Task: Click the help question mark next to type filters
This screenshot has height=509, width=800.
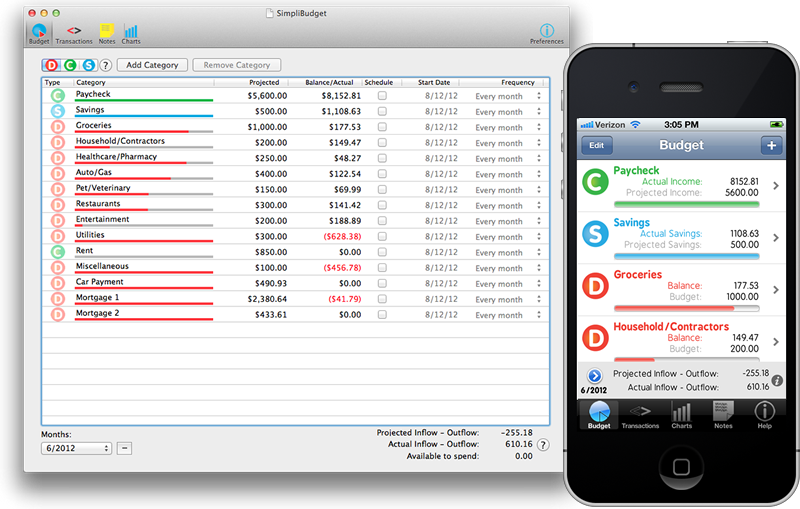Action: (106, 65)
